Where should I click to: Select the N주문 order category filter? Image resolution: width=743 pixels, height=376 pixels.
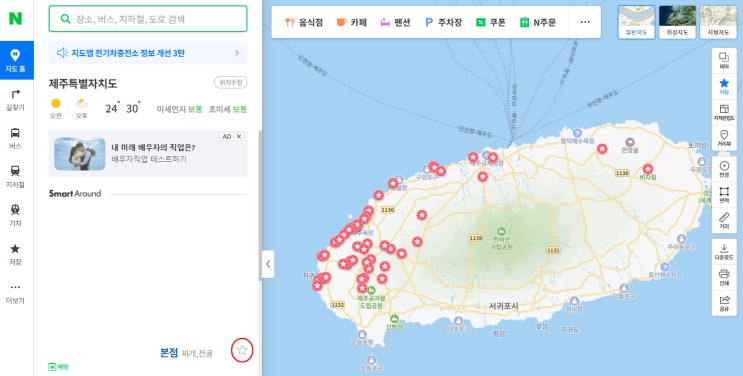537,22
